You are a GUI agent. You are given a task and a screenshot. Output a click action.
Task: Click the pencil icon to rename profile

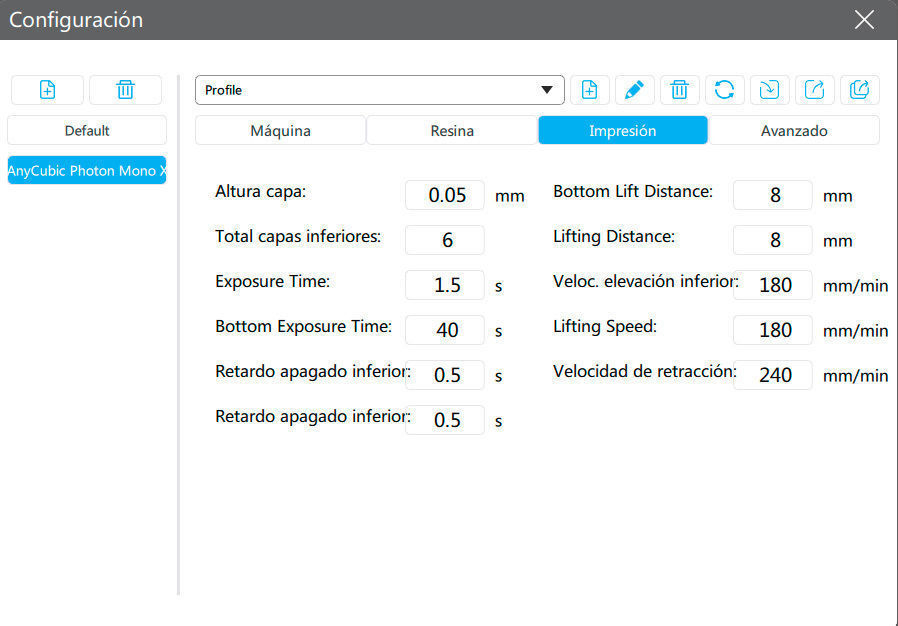click(x=634, y=90)
